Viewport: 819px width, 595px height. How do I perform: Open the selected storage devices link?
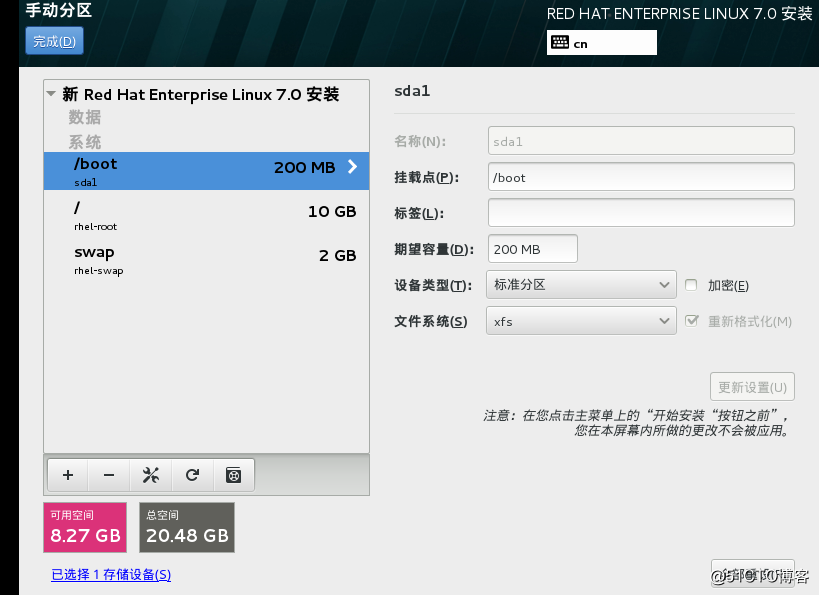coord(111,575)
